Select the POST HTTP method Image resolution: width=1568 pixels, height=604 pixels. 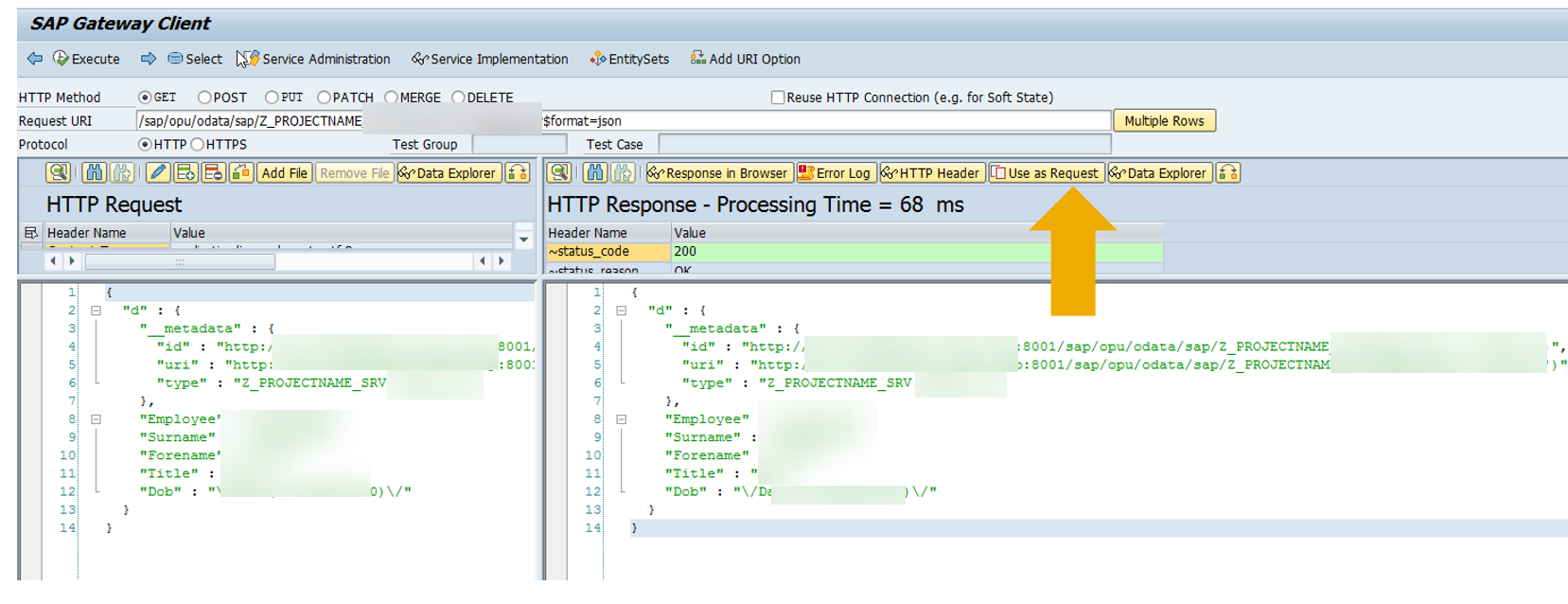[204, 98]
